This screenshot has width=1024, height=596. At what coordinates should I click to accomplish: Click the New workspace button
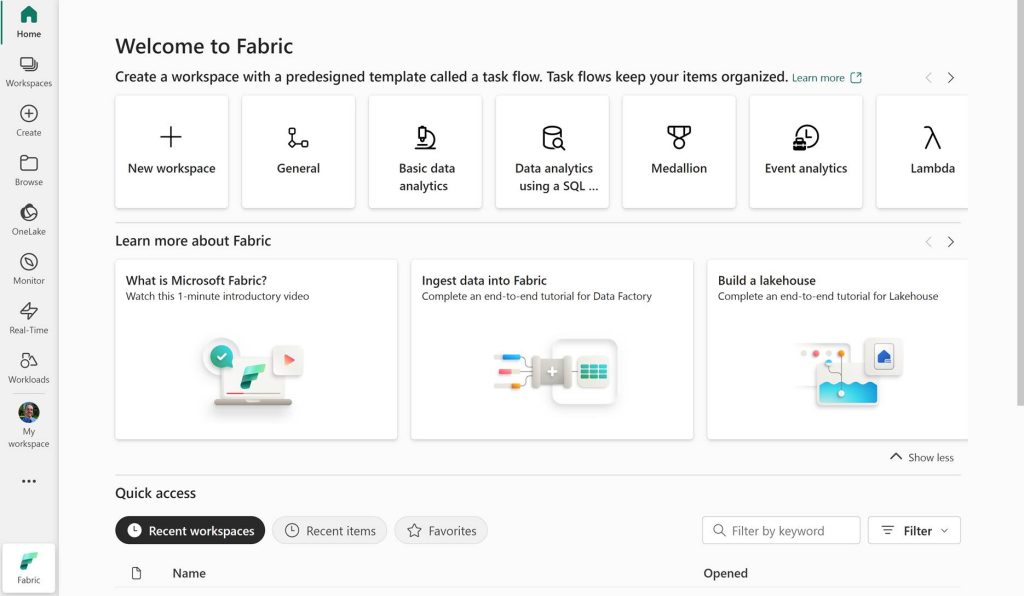point(172,152)
